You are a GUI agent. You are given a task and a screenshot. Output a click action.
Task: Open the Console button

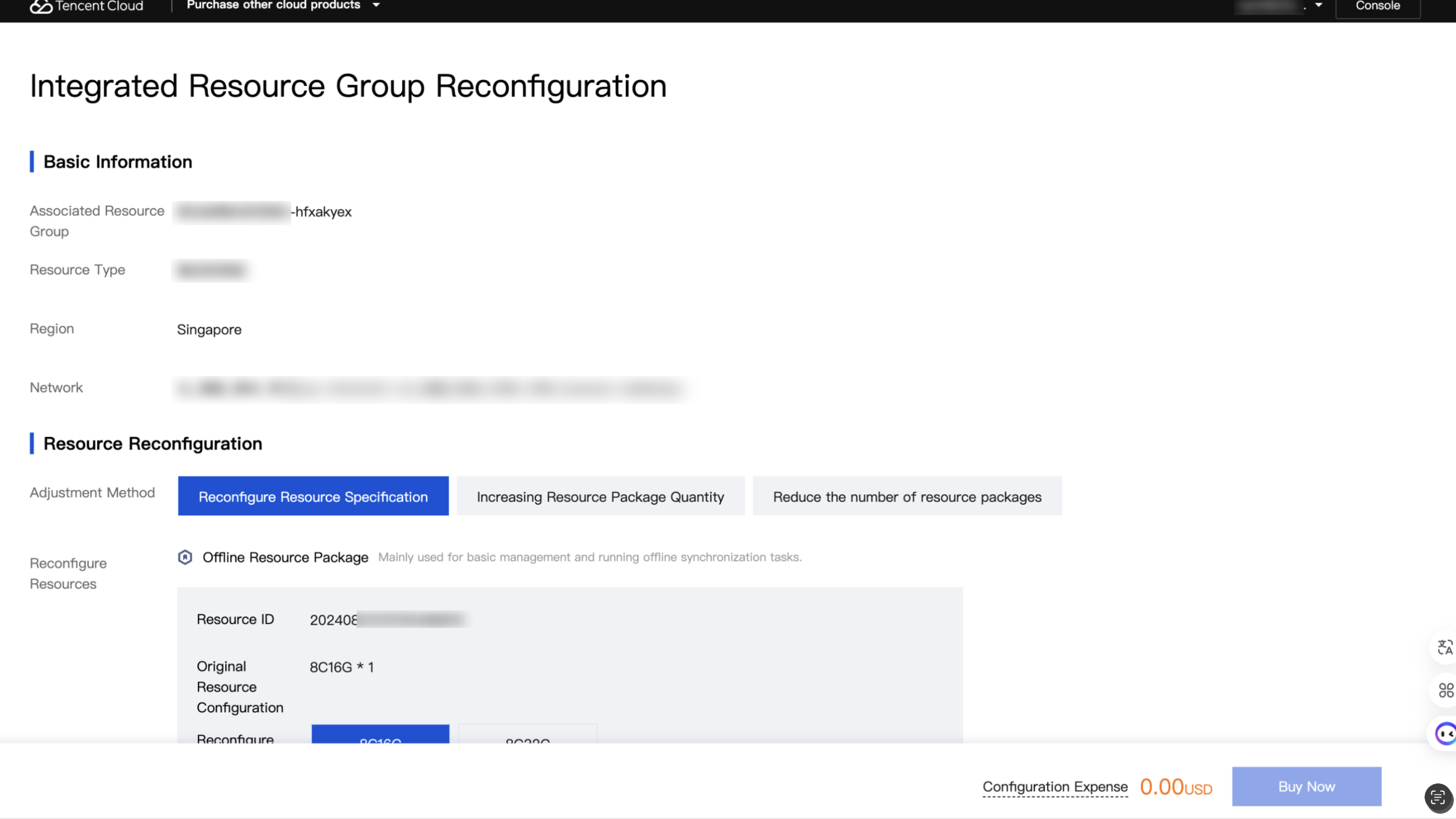tap(1377, 7)
